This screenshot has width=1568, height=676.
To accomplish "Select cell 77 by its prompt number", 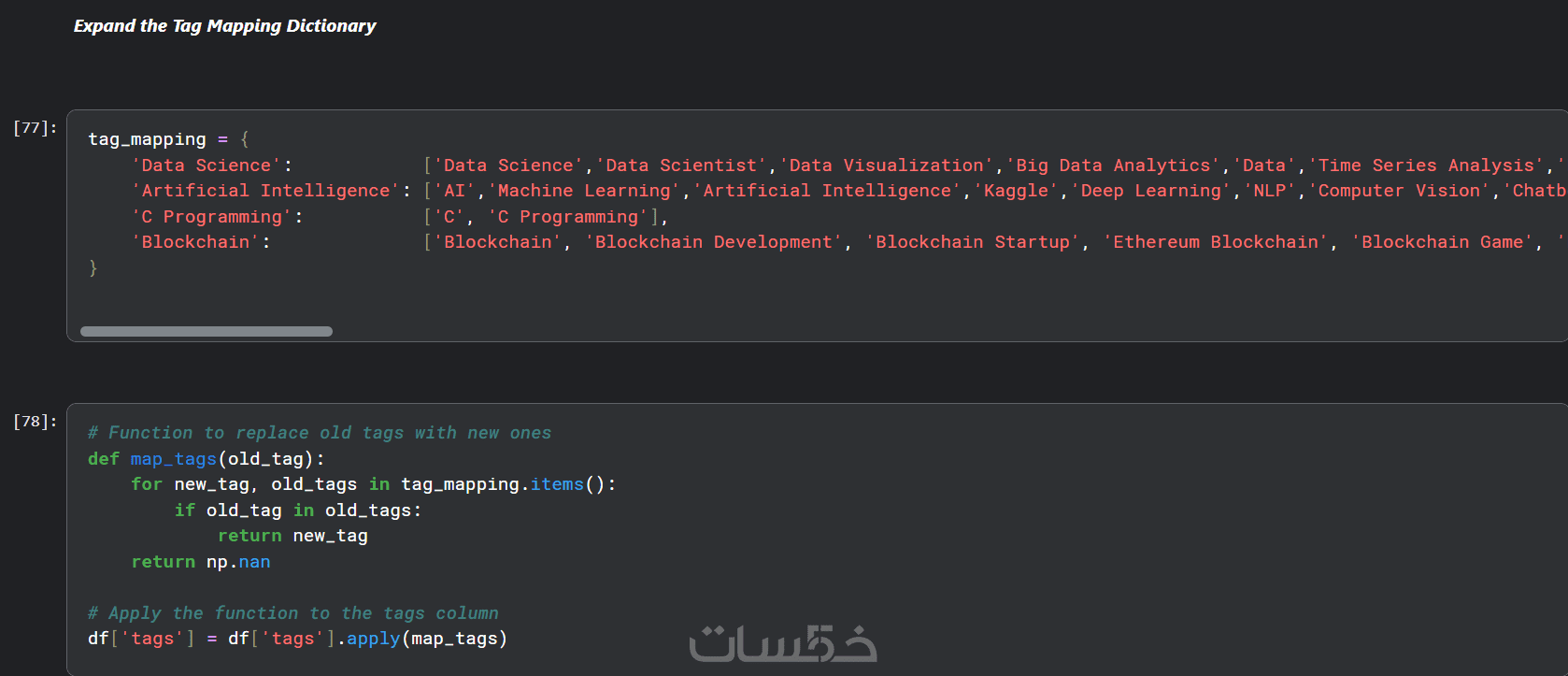I will pyautogui.click(x=35, y=128).
